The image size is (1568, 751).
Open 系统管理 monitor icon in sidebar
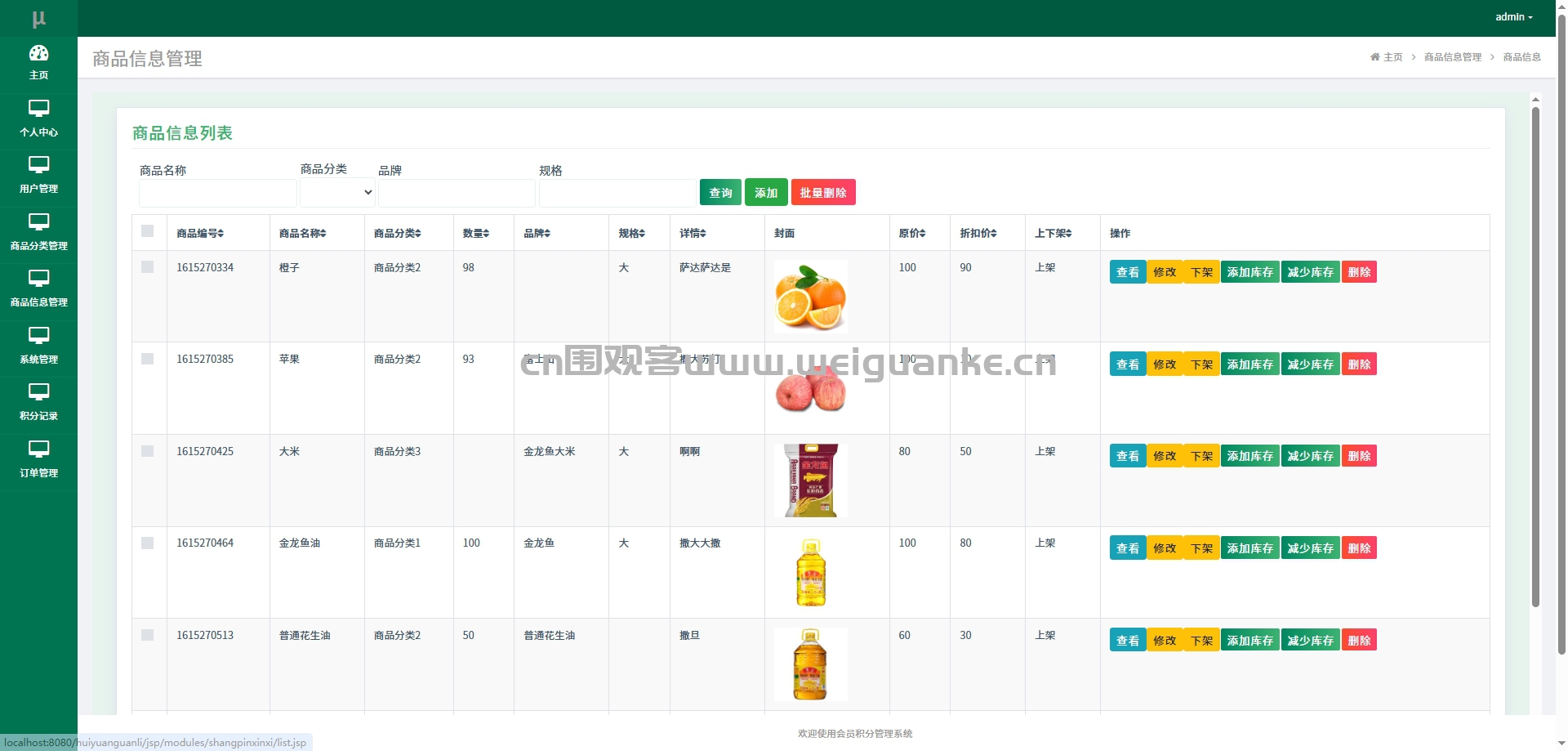(x=38, y=336)
